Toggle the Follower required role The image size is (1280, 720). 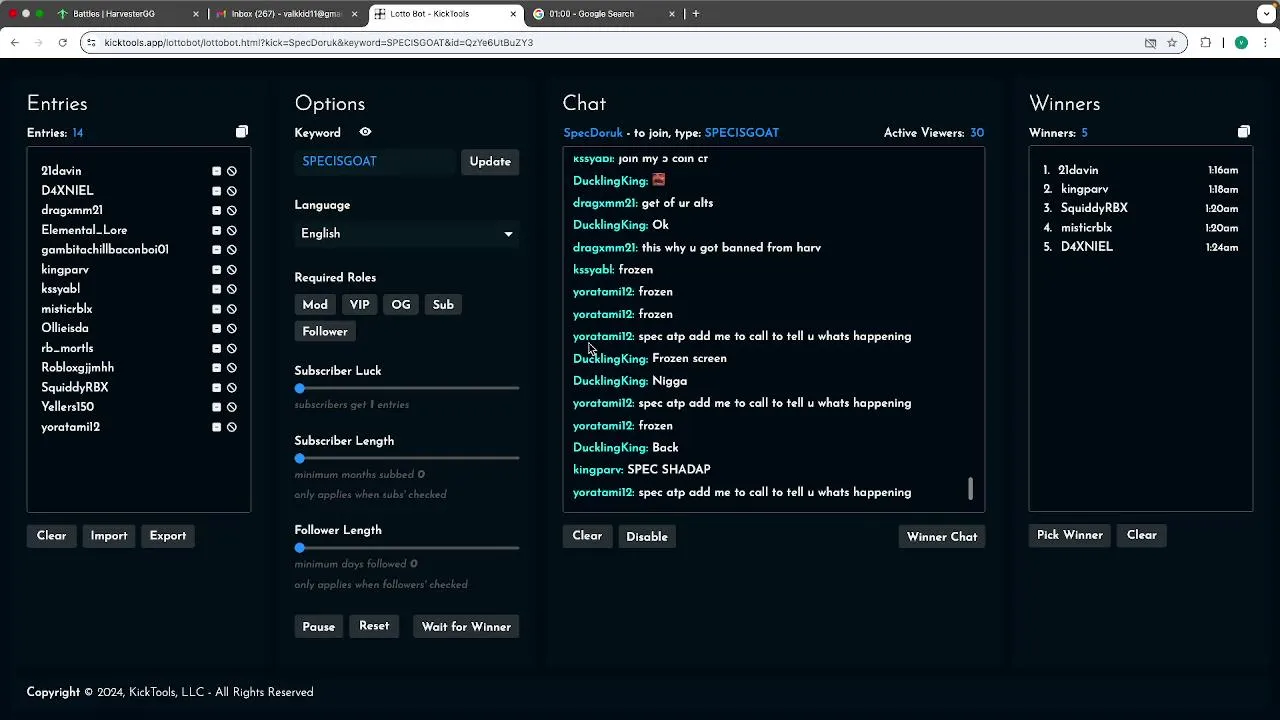click(x=325, y=332)
